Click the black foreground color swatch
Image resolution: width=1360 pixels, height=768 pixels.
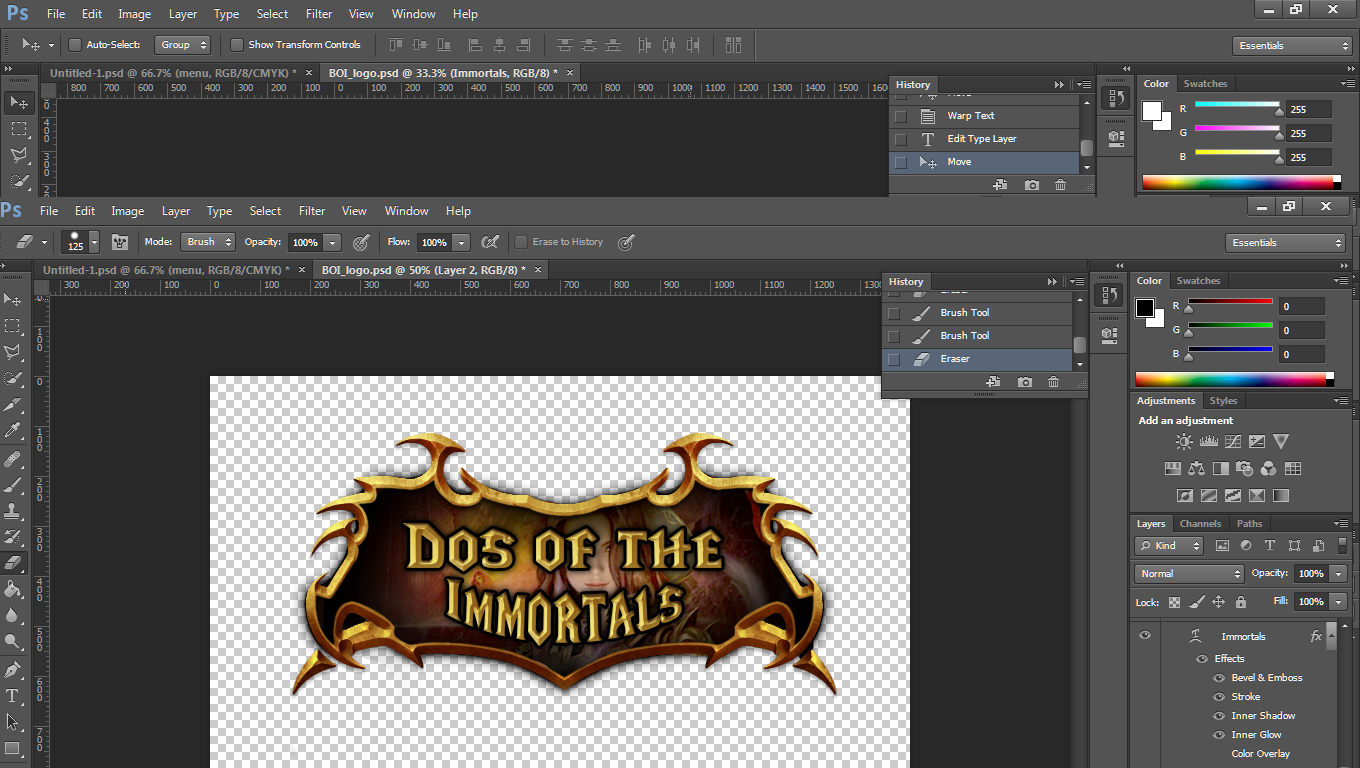pyautogui.click(x=1145, y=308)
